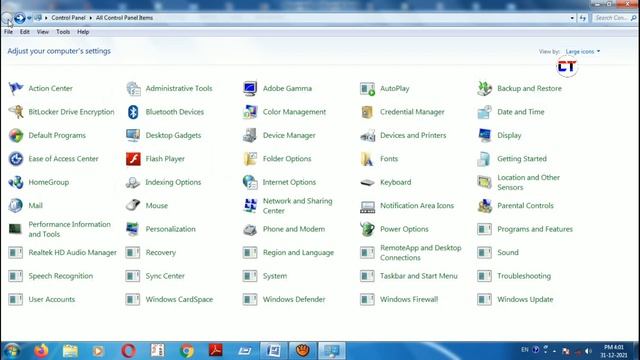The height and width of the screenshot is (360, 640).
Task: Click the Keyboard icon
Action: tap(367, 182)
